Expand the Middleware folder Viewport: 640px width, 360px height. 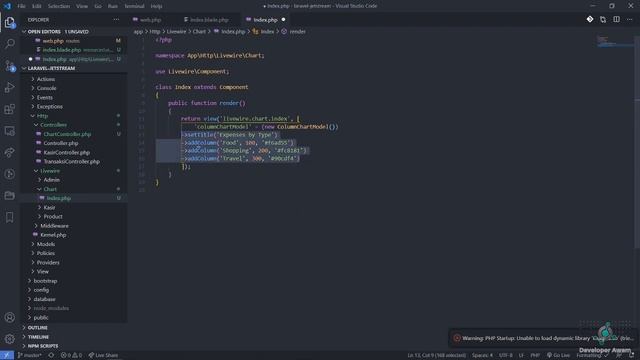point(54,226)
